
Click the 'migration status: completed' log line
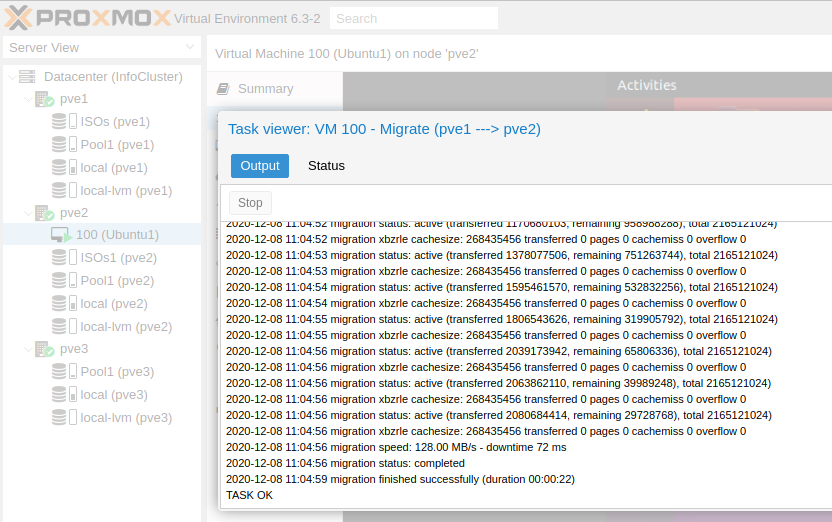click(x=345, y=464)
